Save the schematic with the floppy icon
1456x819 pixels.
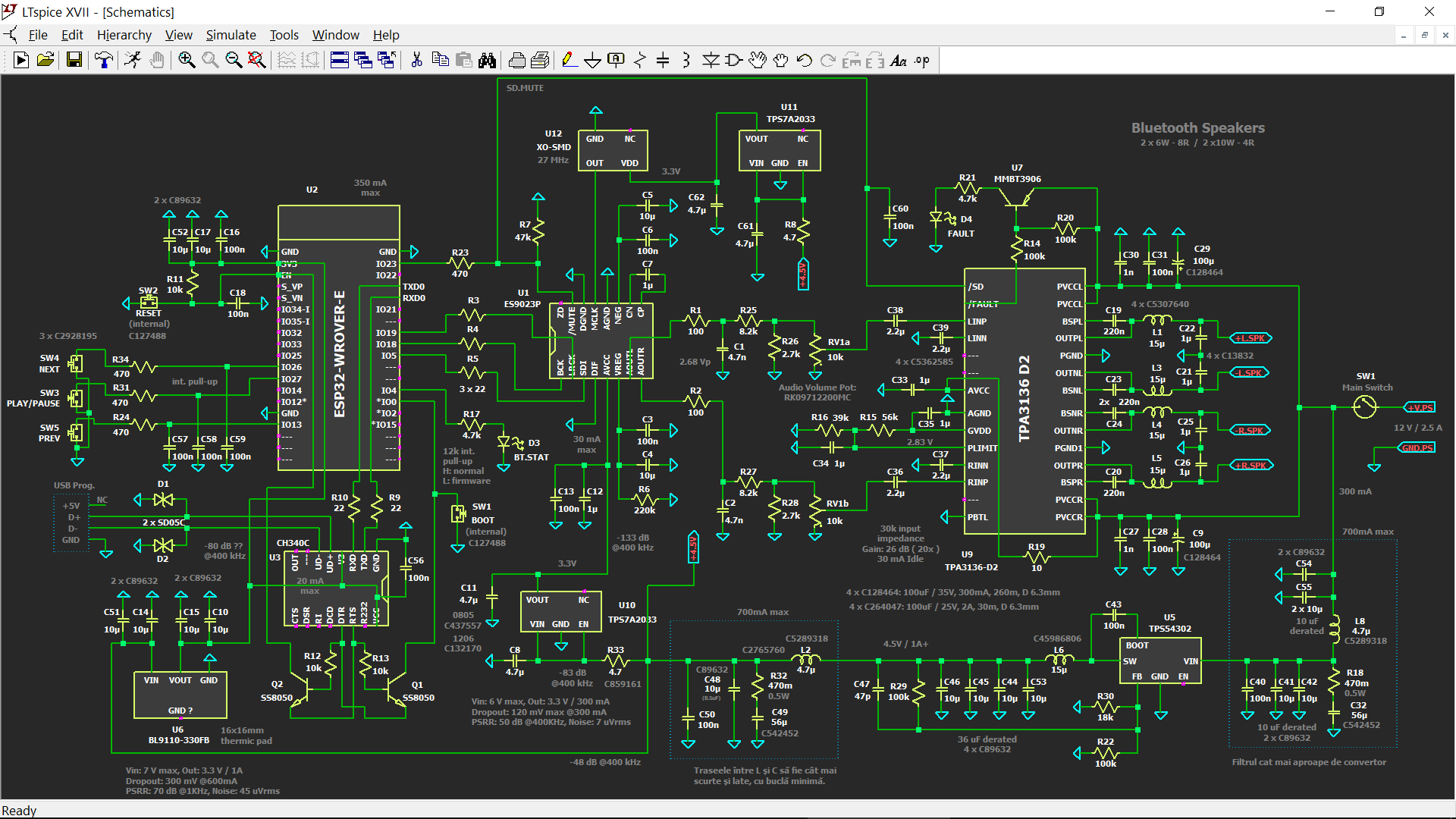(74, 60)
